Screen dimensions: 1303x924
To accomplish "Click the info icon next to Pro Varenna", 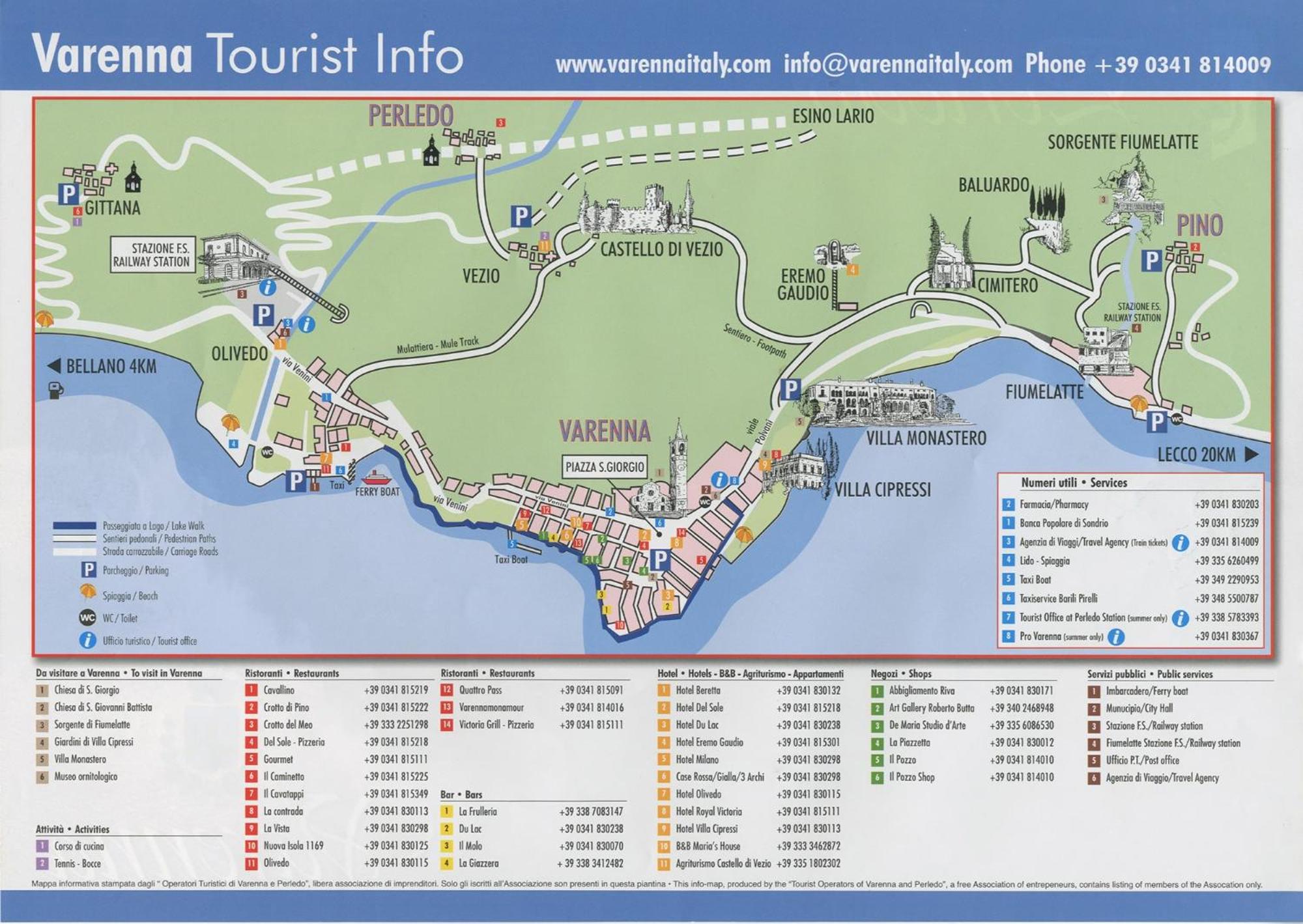I will (1116, 636).
